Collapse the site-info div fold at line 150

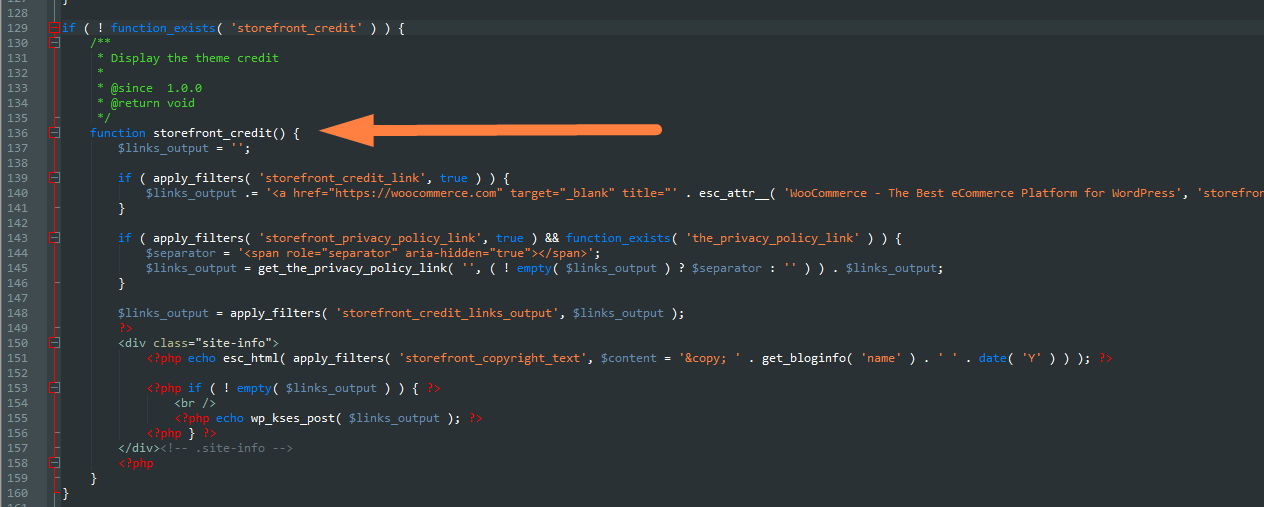coord(53,343)
